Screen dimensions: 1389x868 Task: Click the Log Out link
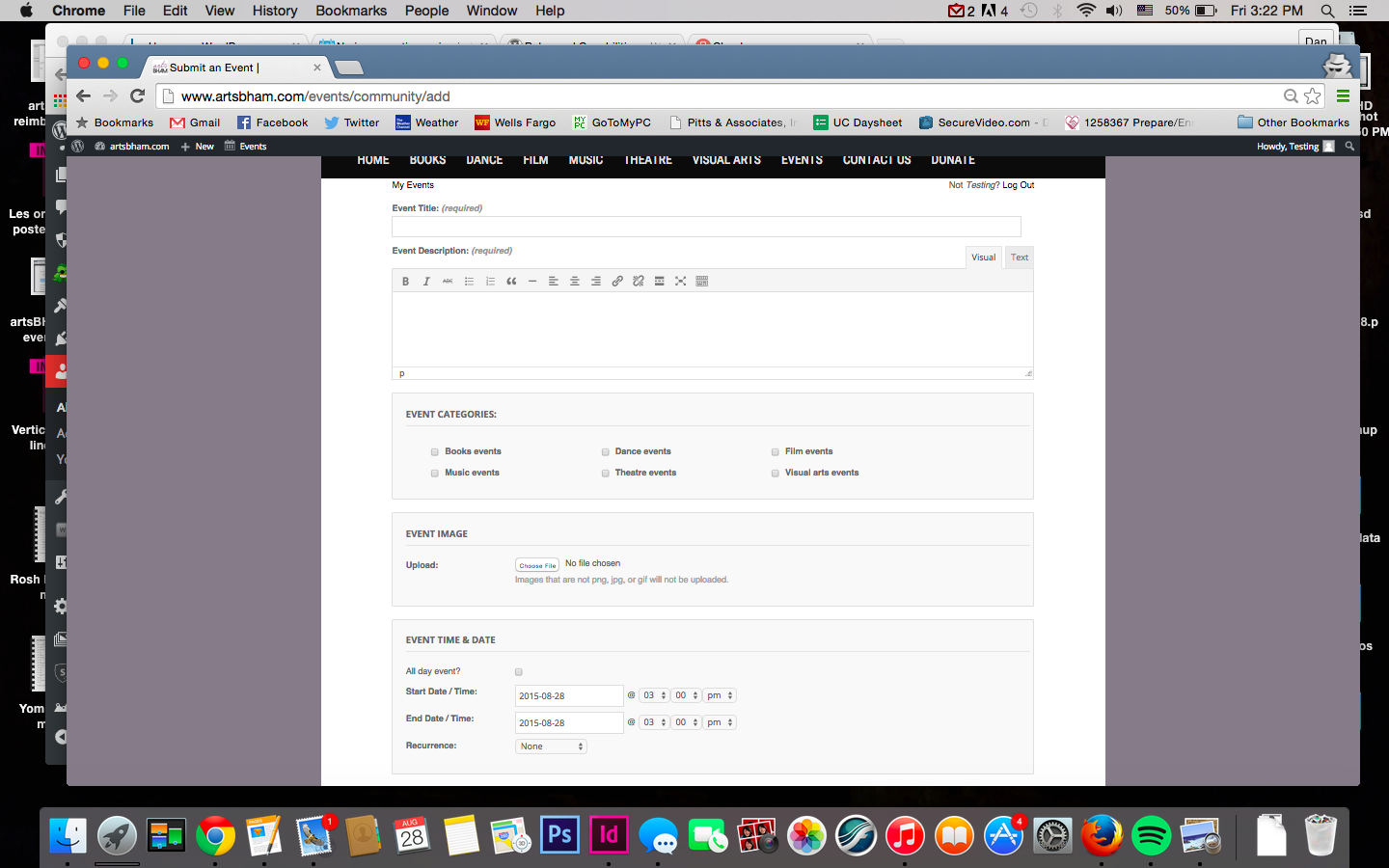(1018, 185)
